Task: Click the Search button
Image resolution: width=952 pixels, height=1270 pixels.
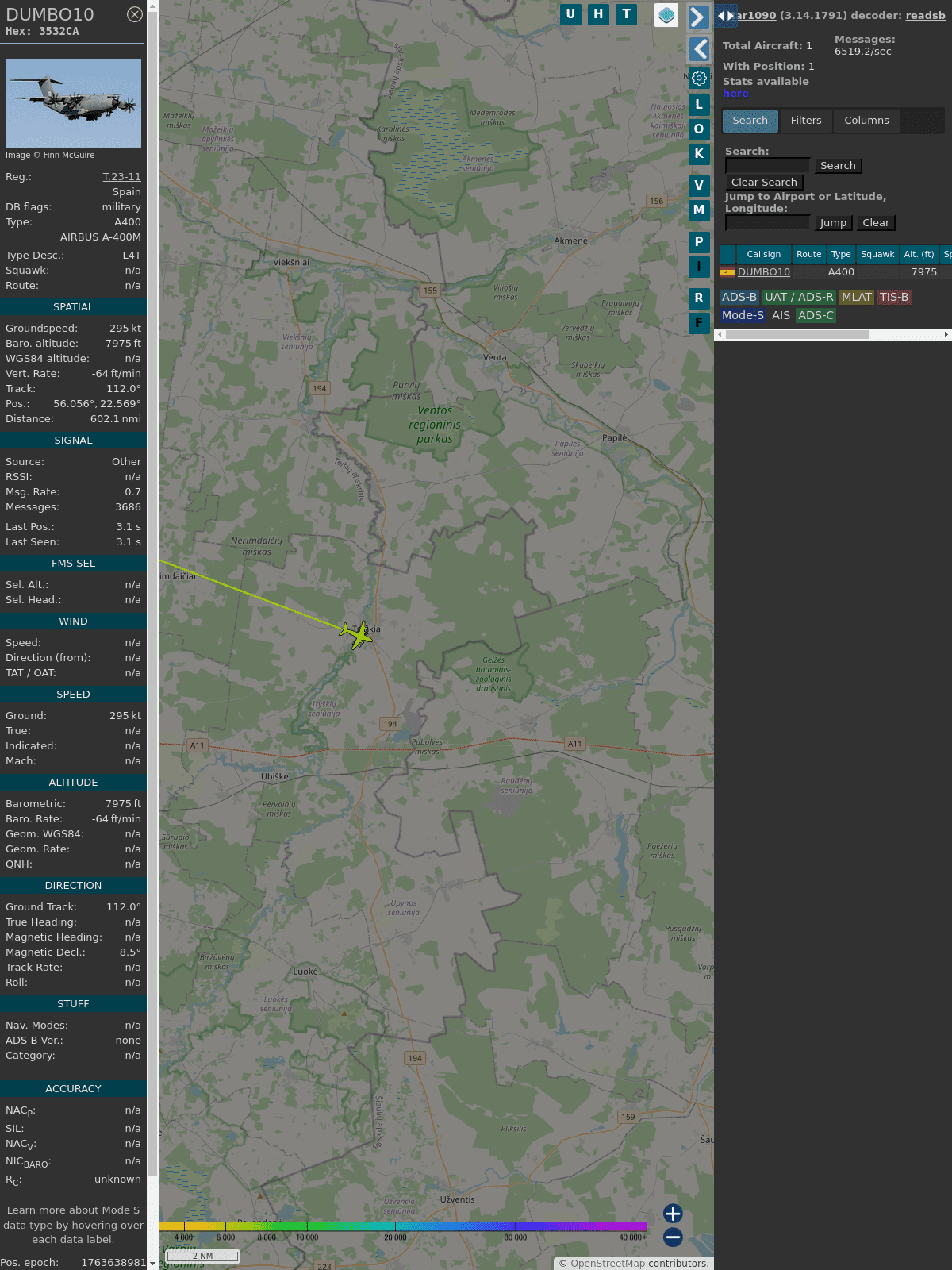Action: [x=838, y=166]
